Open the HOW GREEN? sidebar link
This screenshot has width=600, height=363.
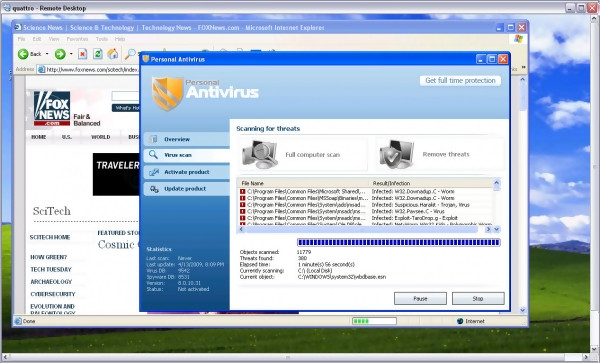pyautogui.click(x=49, y=257)
